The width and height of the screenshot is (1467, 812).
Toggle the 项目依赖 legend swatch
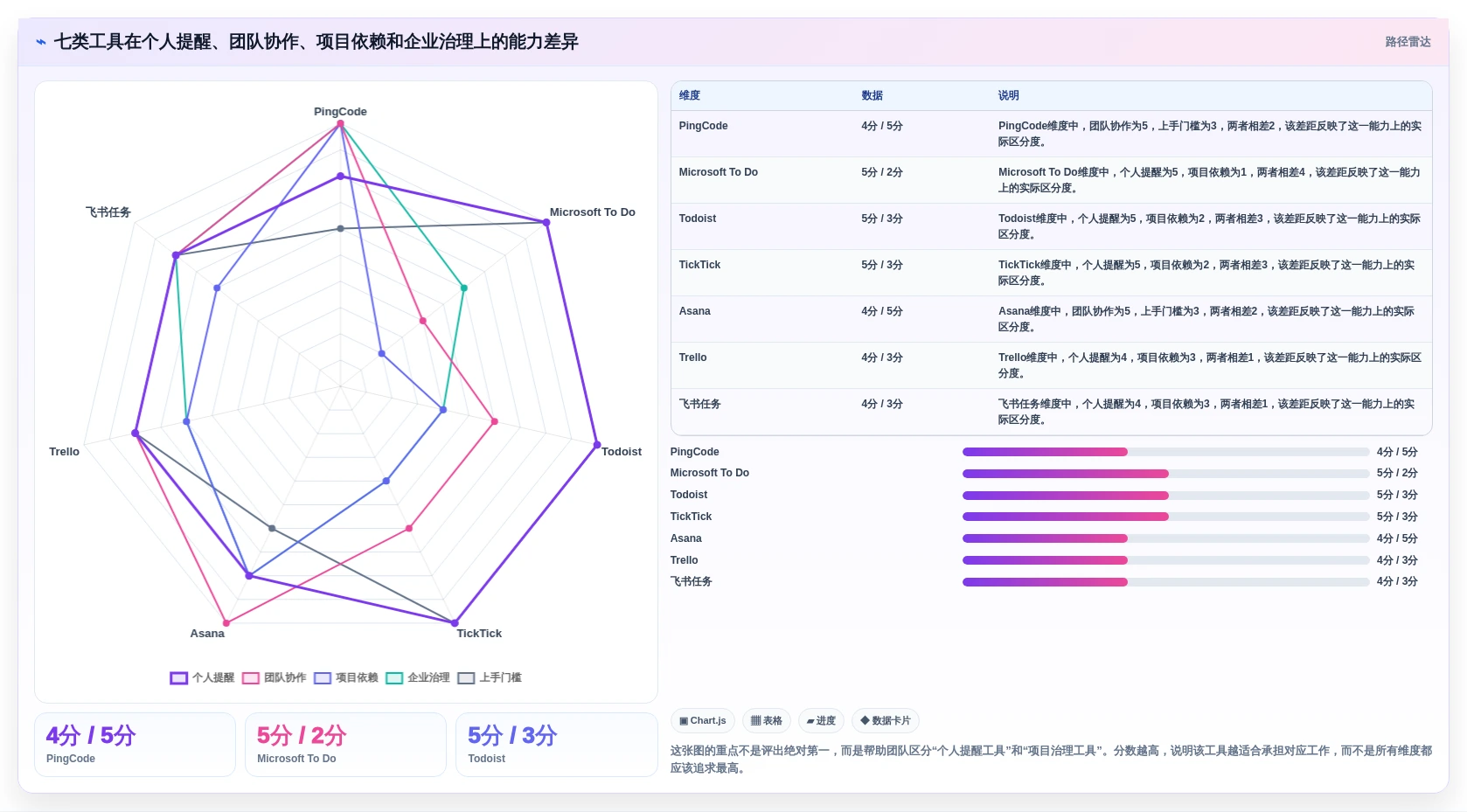click(x=323, y=677)
